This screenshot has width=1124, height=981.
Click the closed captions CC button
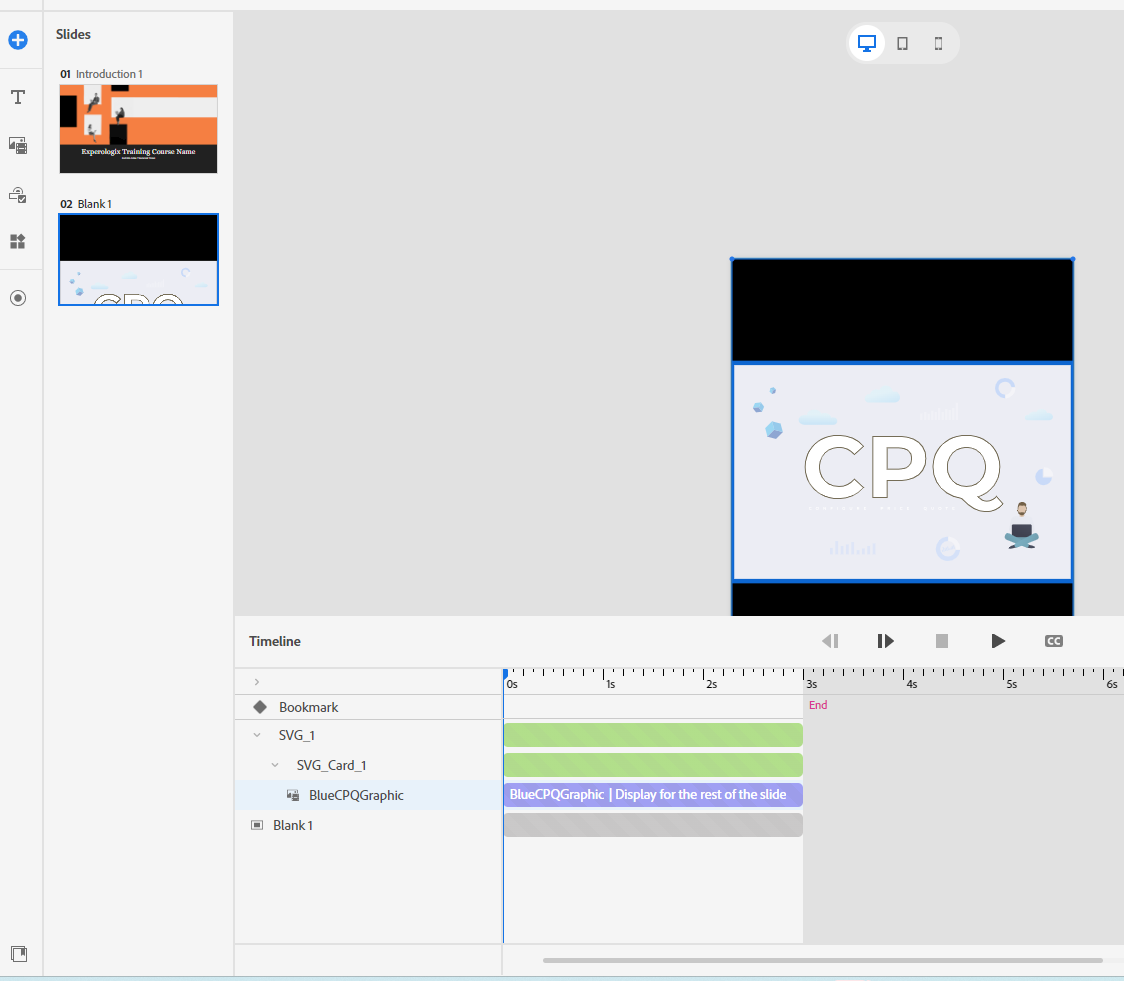pos(1053,641)
